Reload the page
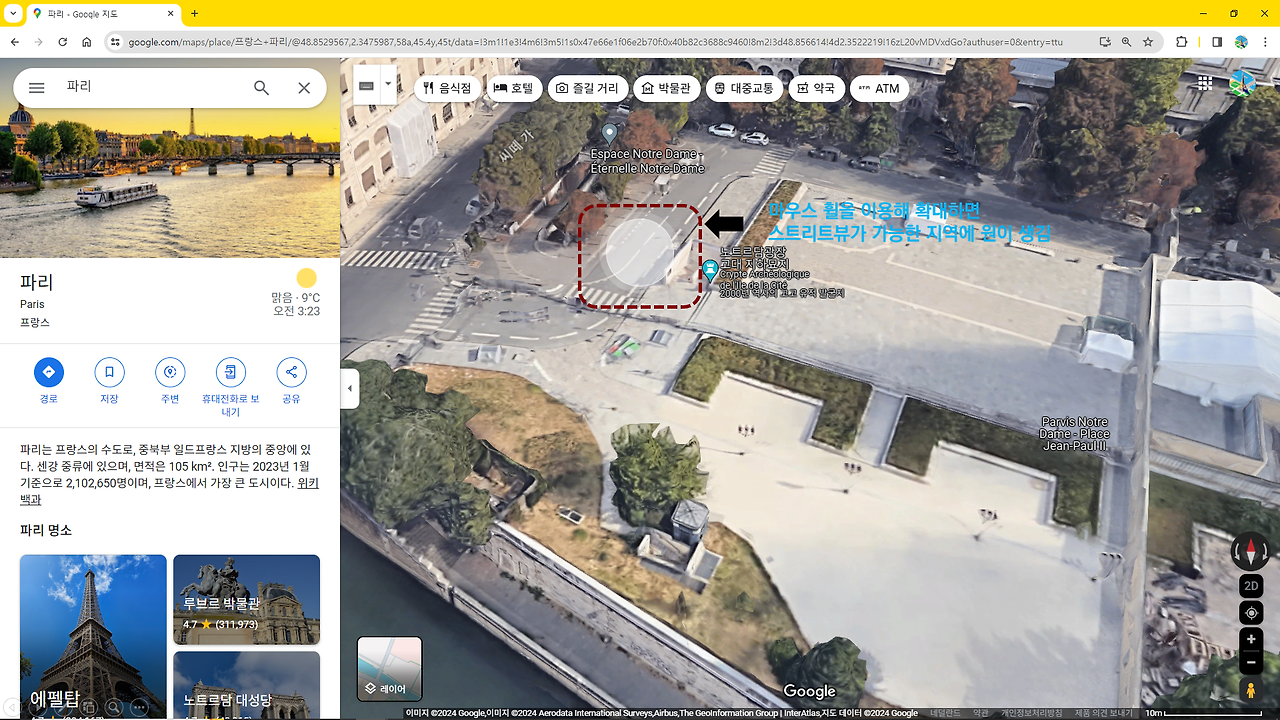The image size is (1280, 720). click(x=63, y=42)
